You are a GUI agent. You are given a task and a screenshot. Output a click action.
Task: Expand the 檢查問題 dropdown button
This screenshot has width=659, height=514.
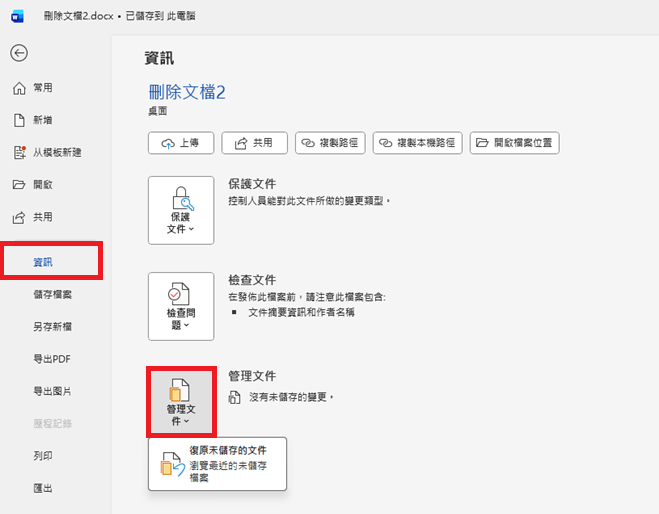(x=181, y=306)
